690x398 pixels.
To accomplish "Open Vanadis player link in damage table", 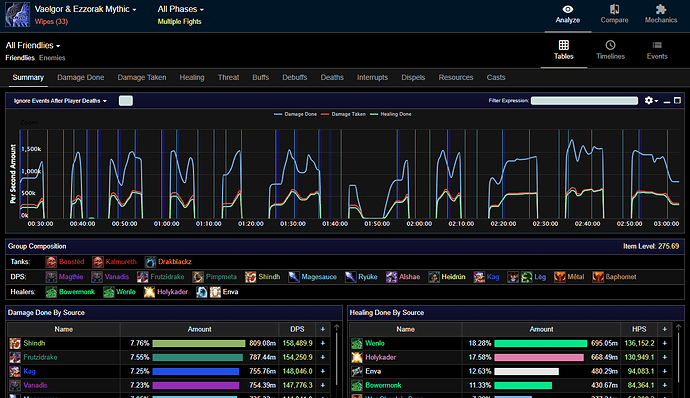I will 35,385.
